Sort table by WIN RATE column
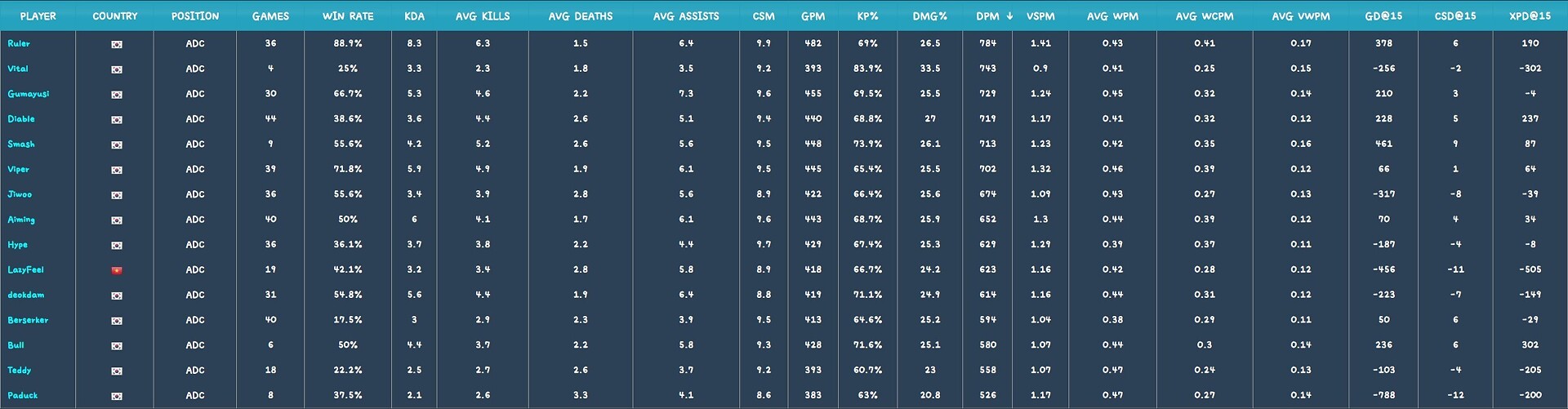 click(348, 16)
